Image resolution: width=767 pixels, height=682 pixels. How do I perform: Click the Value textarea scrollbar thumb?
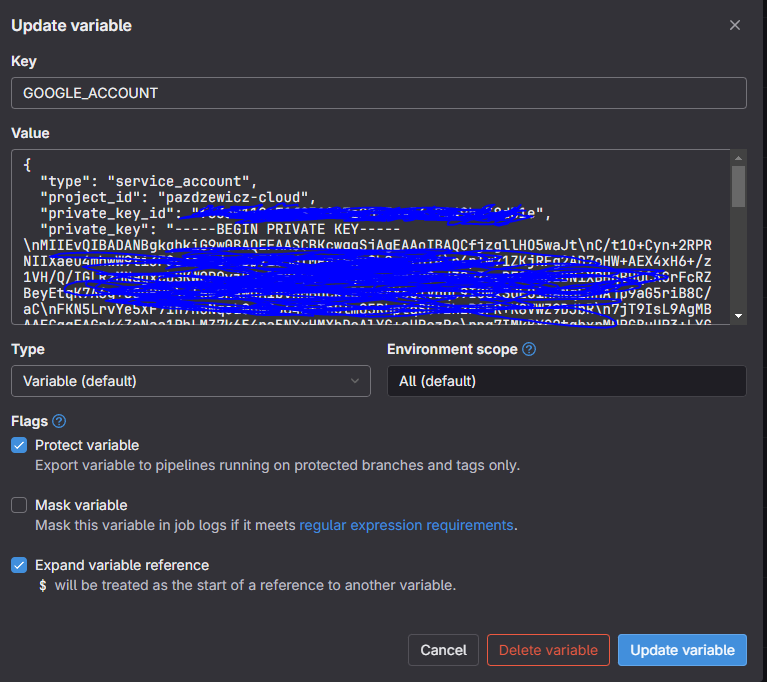pos(738,186)
